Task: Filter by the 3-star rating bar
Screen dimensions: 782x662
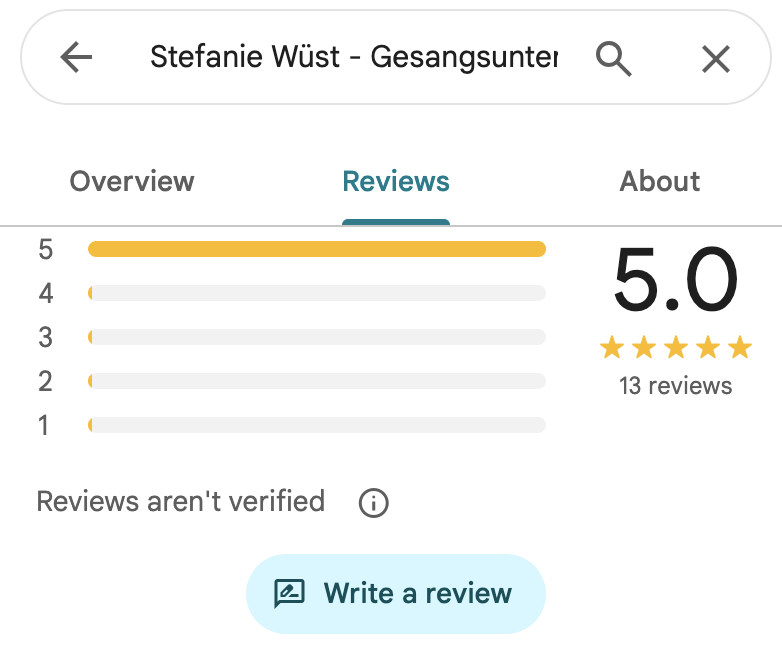Action: point(317,337)
